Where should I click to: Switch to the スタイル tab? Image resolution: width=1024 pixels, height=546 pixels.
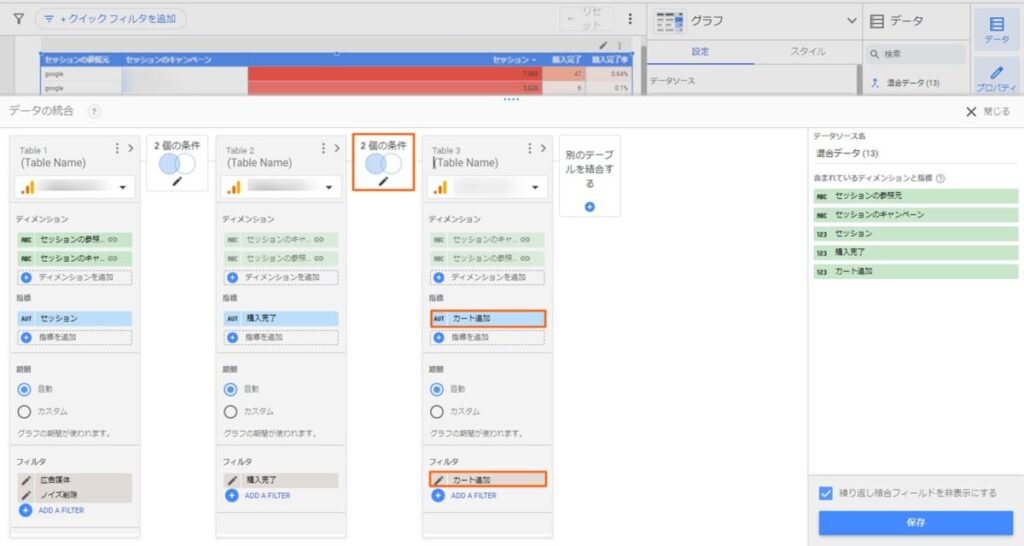click(808, 50)
